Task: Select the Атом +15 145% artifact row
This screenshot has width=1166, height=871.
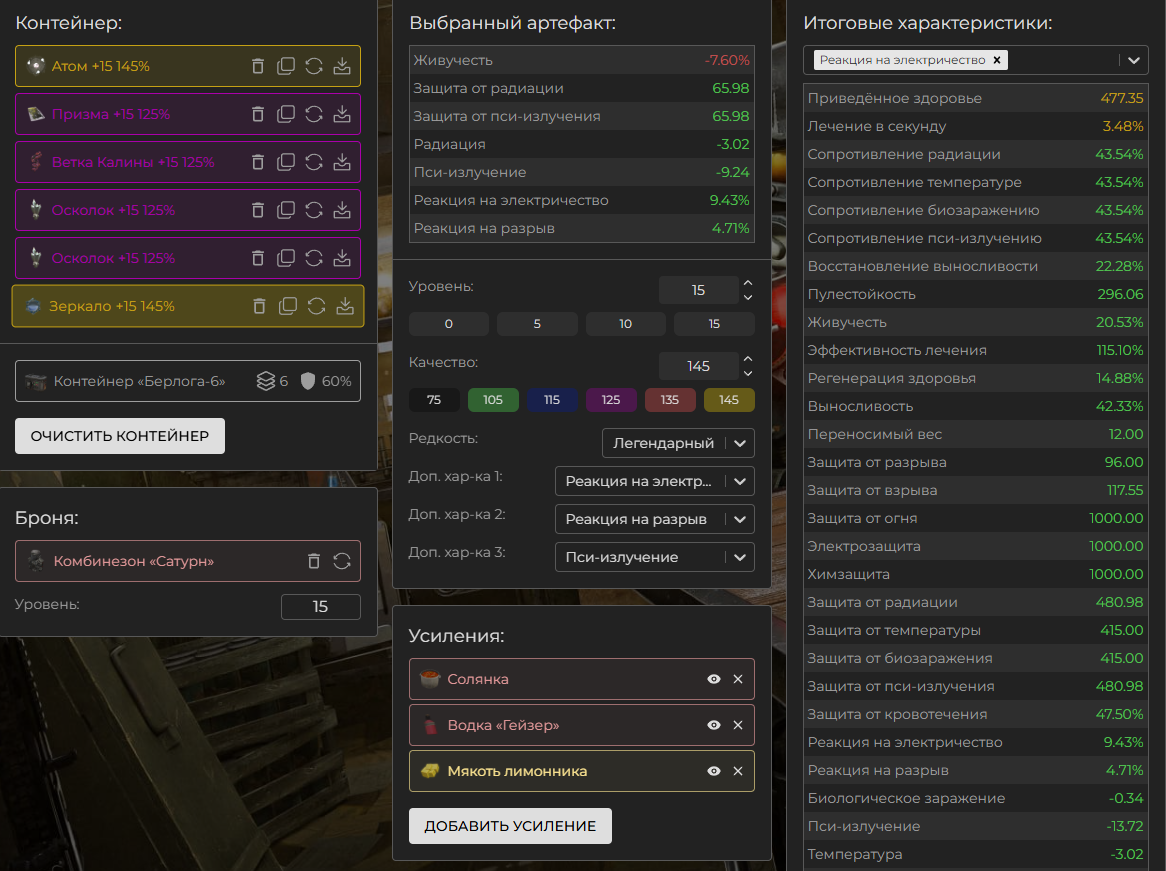Action: coord(188,66)
